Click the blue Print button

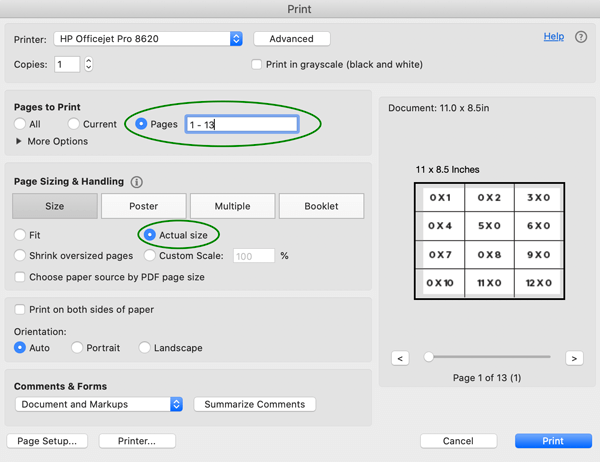click(553, 441)
